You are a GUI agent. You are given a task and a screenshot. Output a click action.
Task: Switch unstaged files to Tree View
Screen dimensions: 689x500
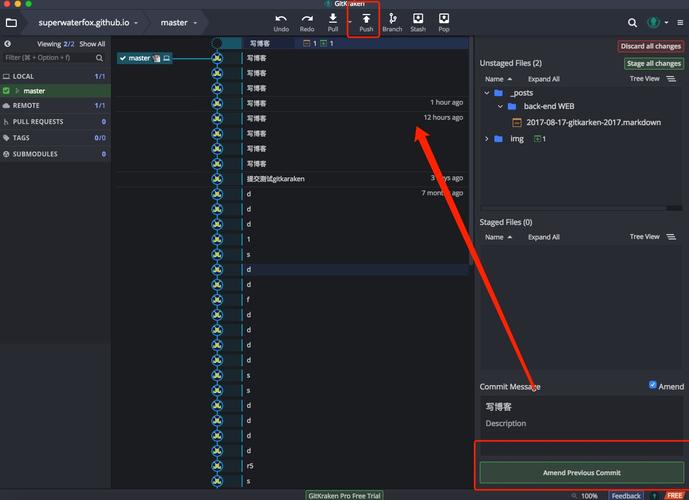click(644, 79)
